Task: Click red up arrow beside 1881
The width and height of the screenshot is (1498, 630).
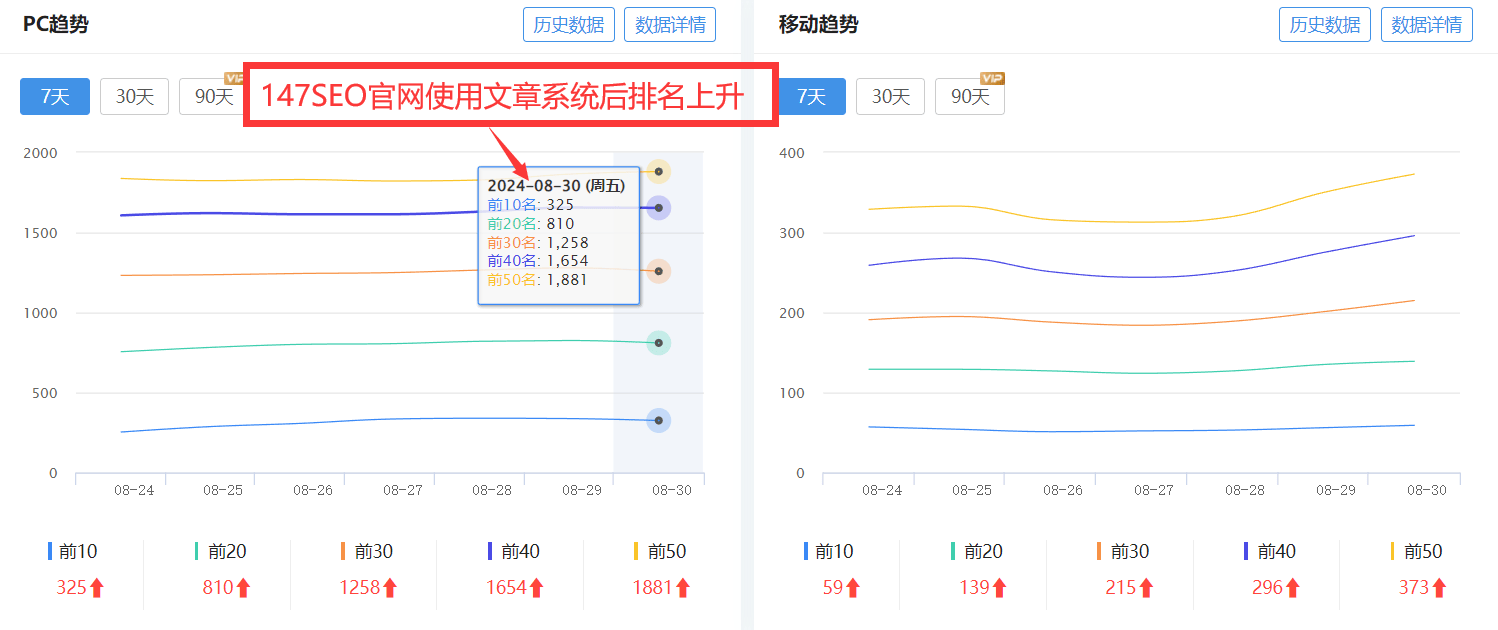Action: tap(683, 588)
